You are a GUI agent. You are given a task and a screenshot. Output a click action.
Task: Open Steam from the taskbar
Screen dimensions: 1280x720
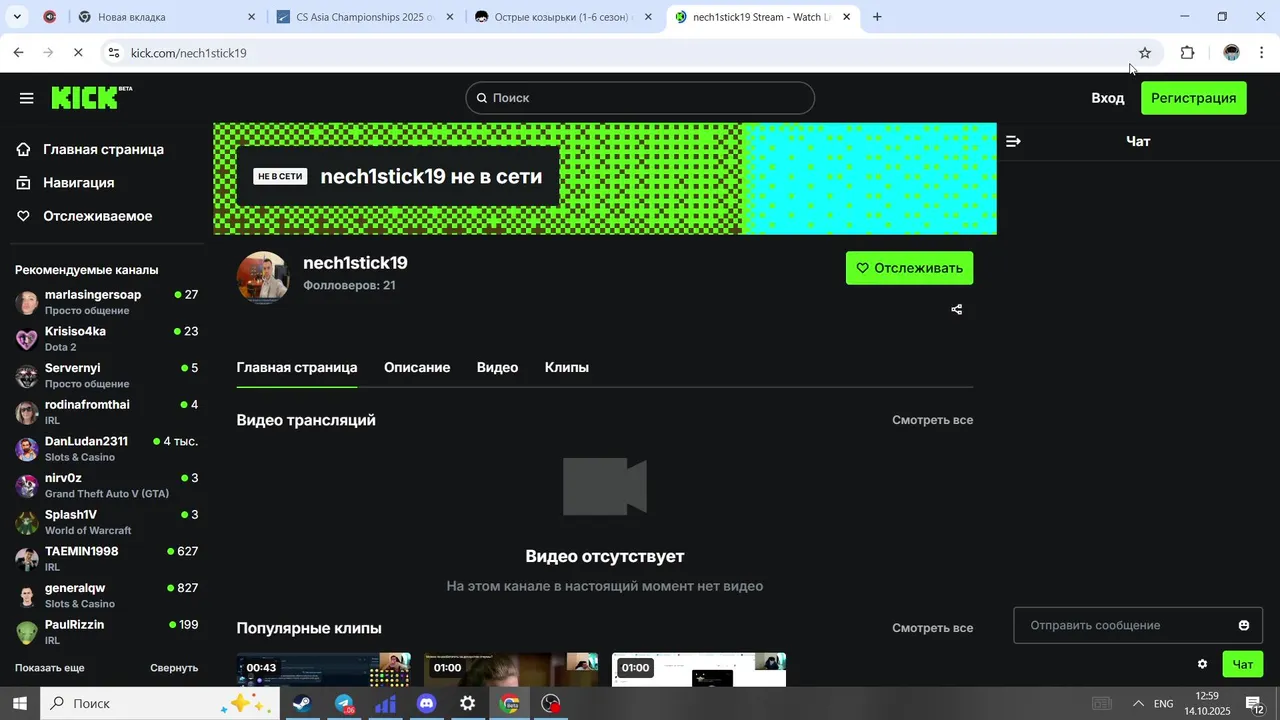pyautogui.click(x=300, y=704)
